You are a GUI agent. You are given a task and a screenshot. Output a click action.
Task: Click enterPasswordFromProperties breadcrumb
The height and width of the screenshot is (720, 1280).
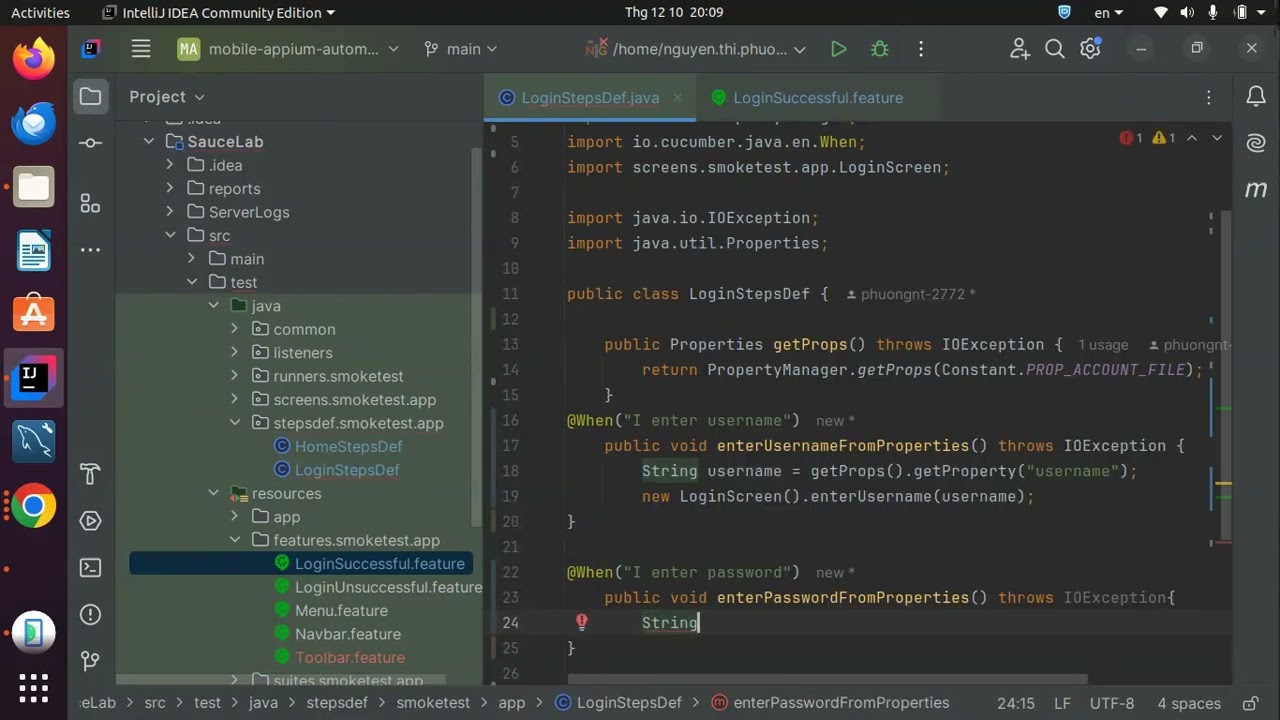click(830, 703)
